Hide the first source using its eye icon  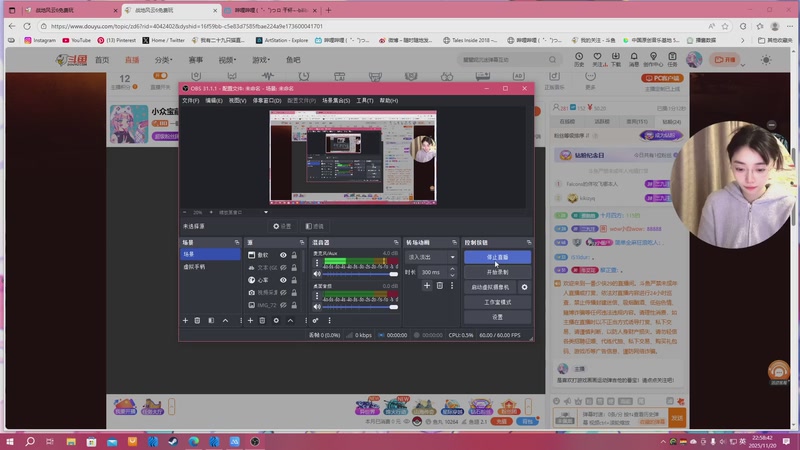click(283, 255)
